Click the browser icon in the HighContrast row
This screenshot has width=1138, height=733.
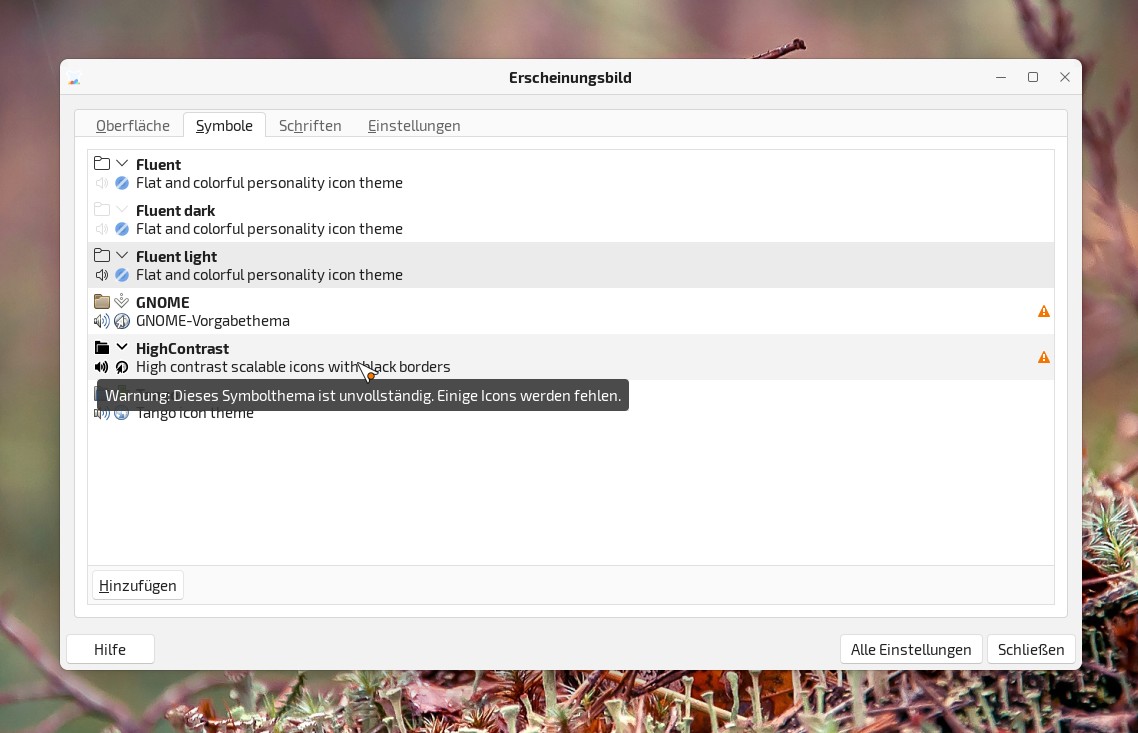(x=122, y=367)
